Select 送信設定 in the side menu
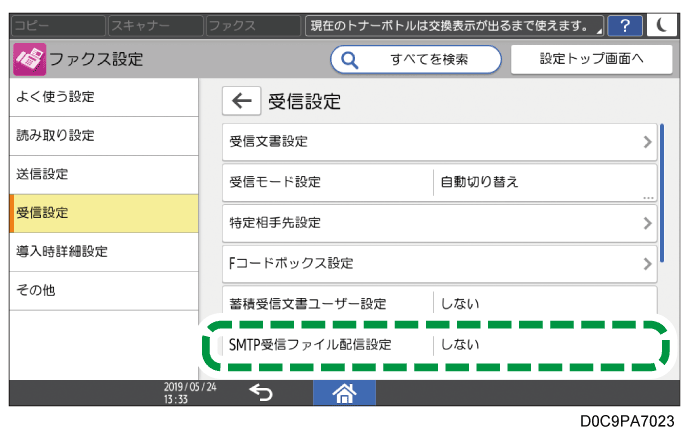 pos(104,174)
